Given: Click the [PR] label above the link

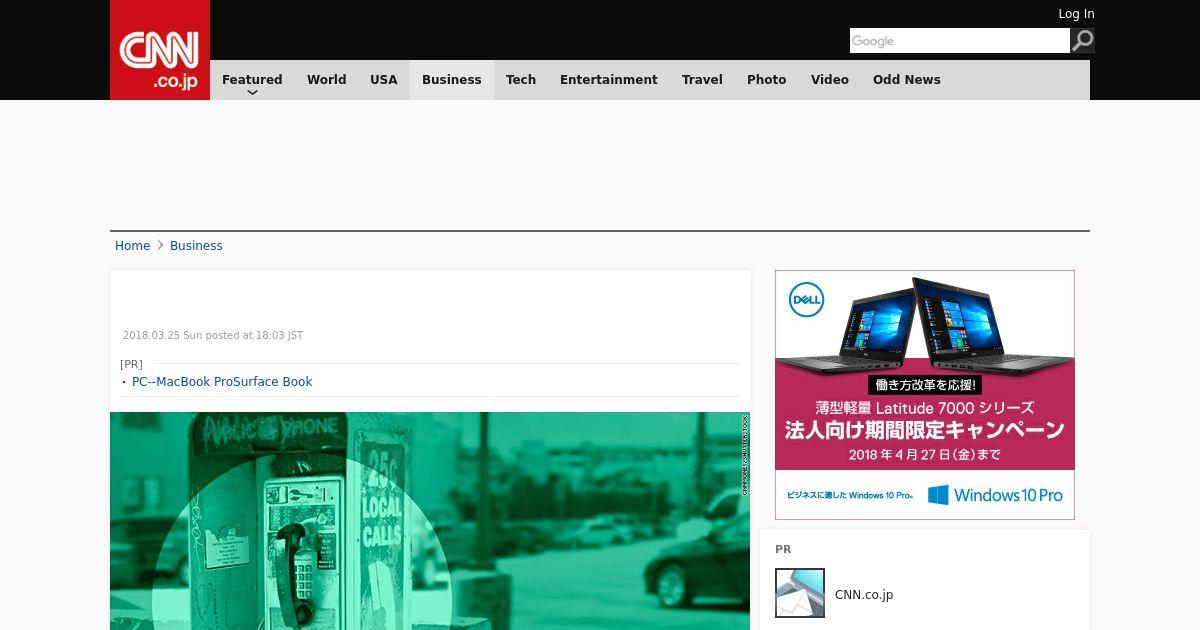Looking at the screenshot, I should (x=131, y=364).
